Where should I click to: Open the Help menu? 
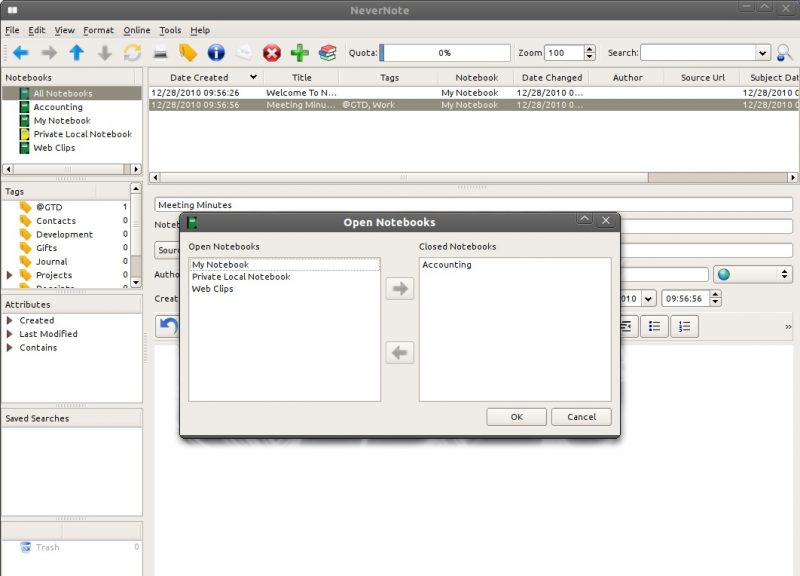[x=200, y=30]
